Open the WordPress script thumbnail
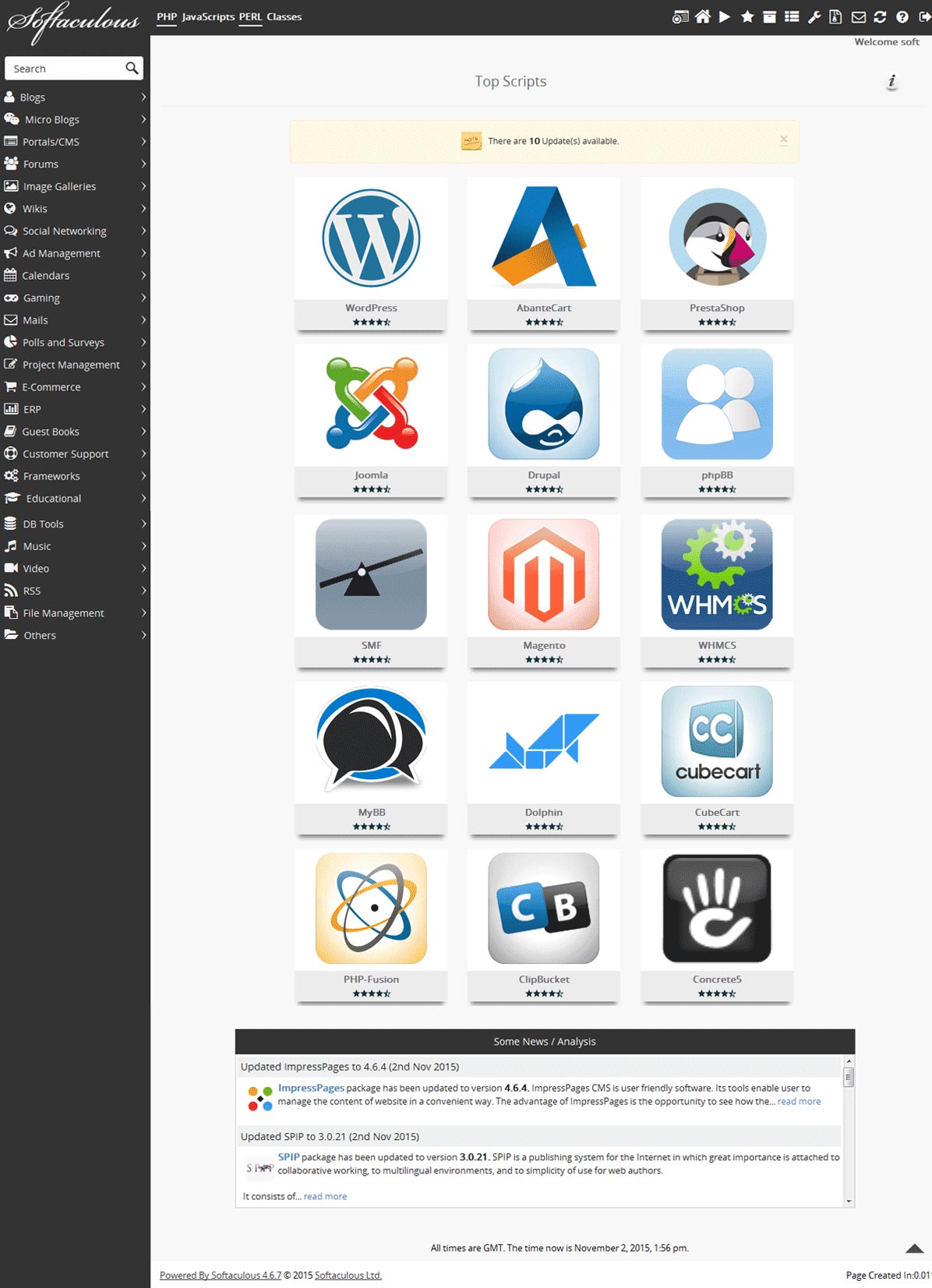 pyautogui.click(x=371, y=238)
